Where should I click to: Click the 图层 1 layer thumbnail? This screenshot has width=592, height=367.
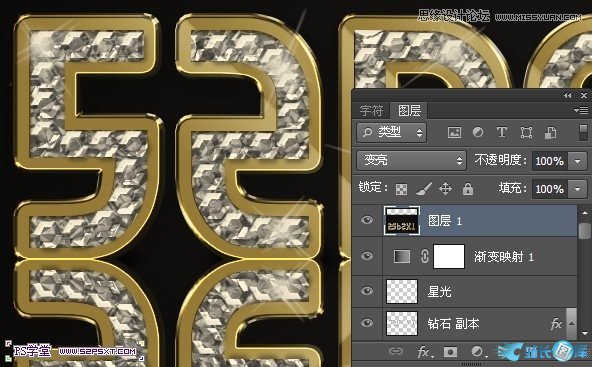click(402, 221)
